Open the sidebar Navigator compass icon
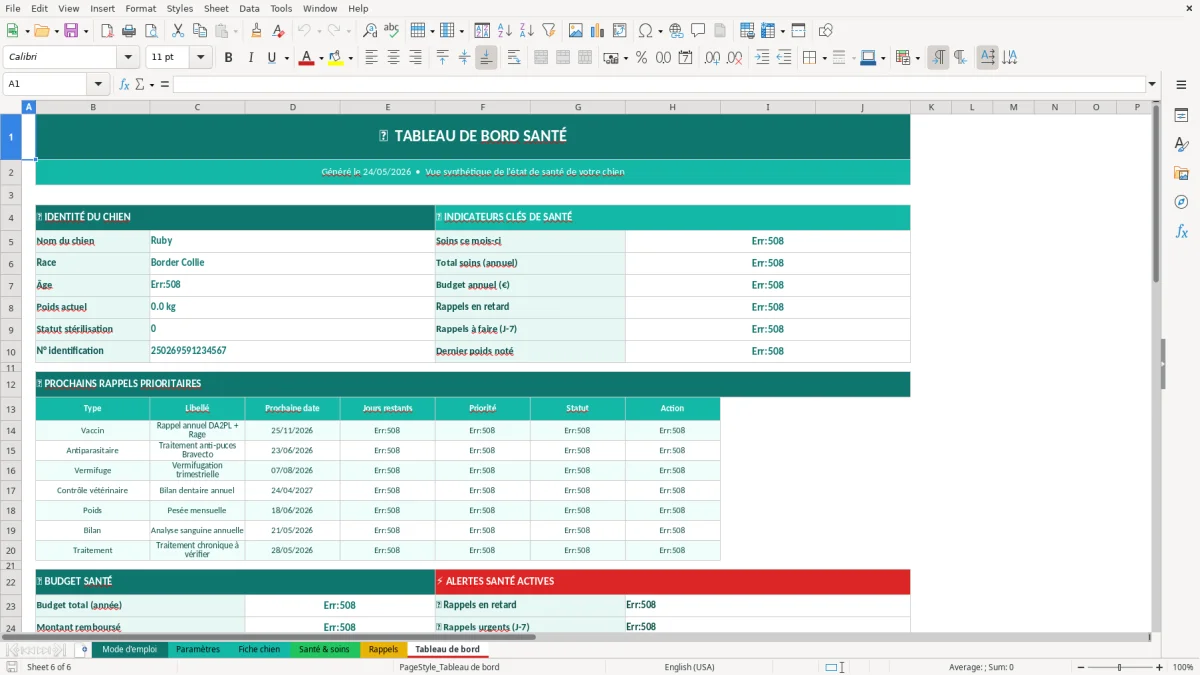The image size is (1200, 675). (1181, 203)
